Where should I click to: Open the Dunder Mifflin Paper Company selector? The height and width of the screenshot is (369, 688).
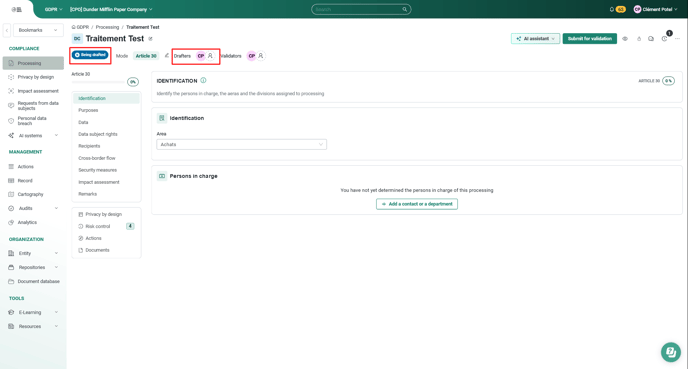111,9
